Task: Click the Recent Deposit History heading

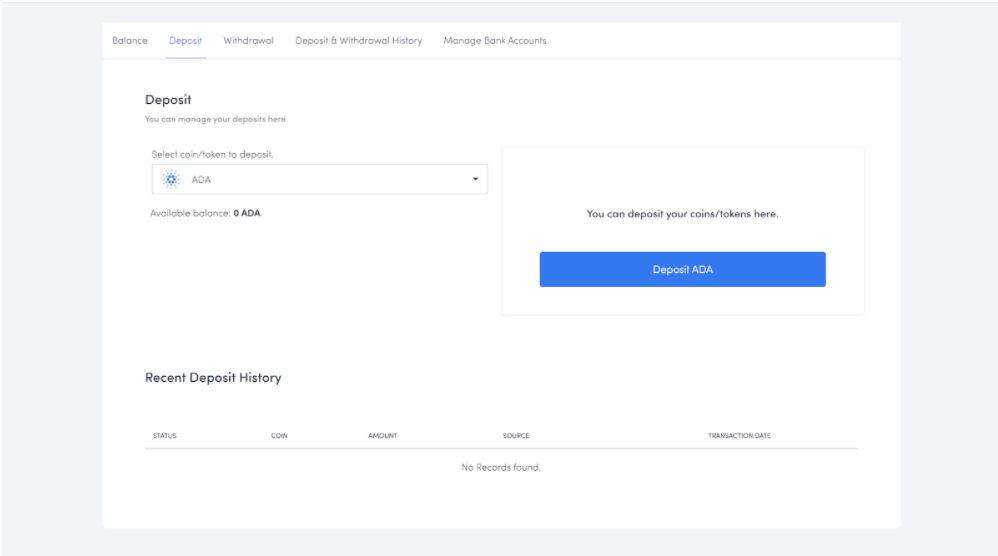Action: (x=213, y=378)
